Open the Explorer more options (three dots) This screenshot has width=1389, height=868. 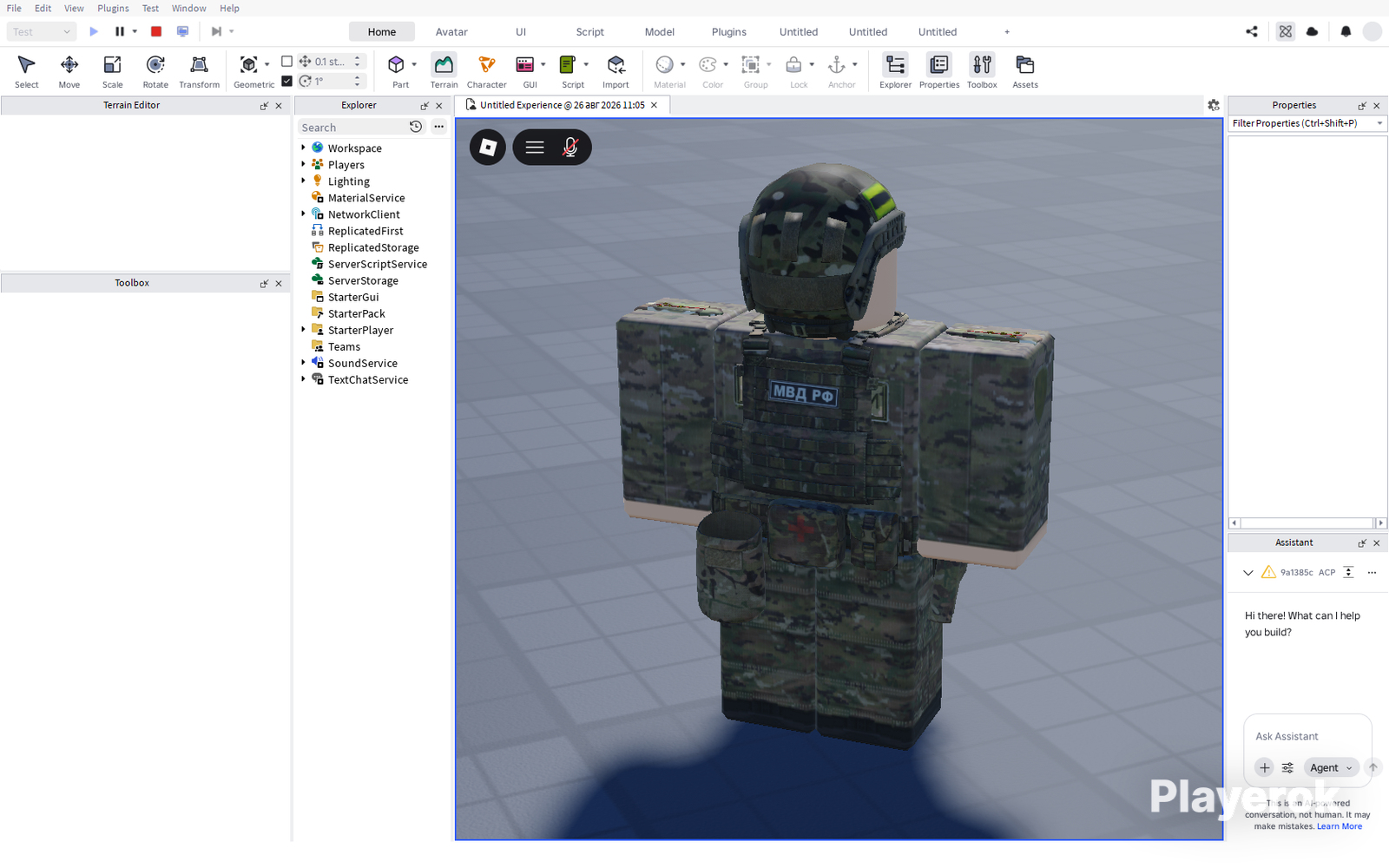[x=439, y=127]
